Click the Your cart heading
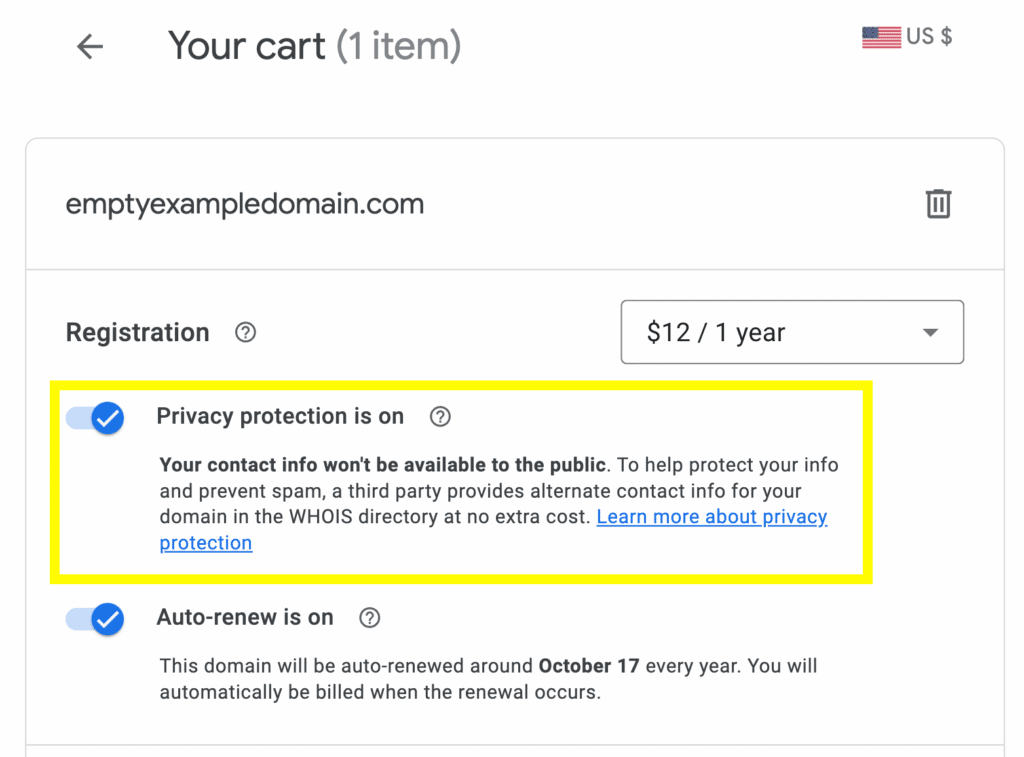 247,46
